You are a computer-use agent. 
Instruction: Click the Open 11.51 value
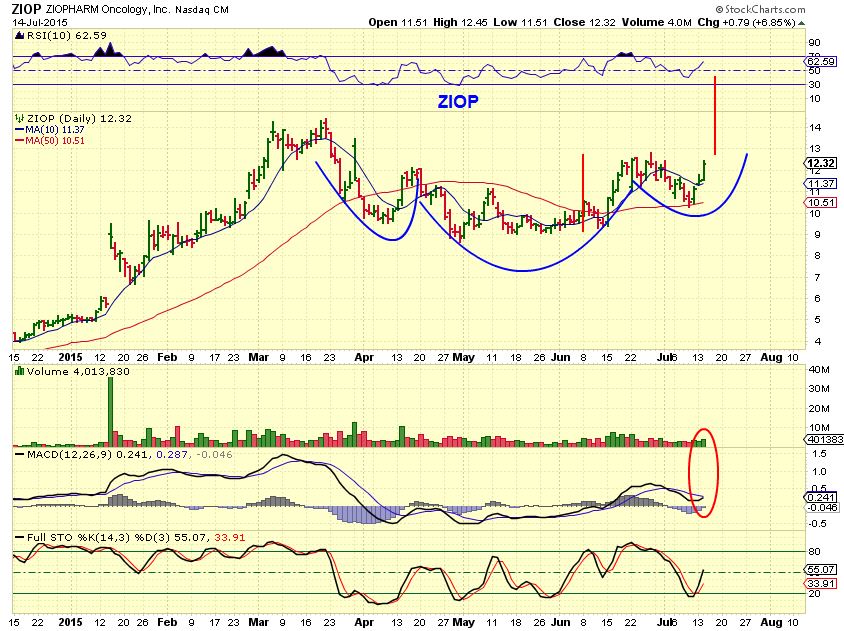(x=398, y=23)
